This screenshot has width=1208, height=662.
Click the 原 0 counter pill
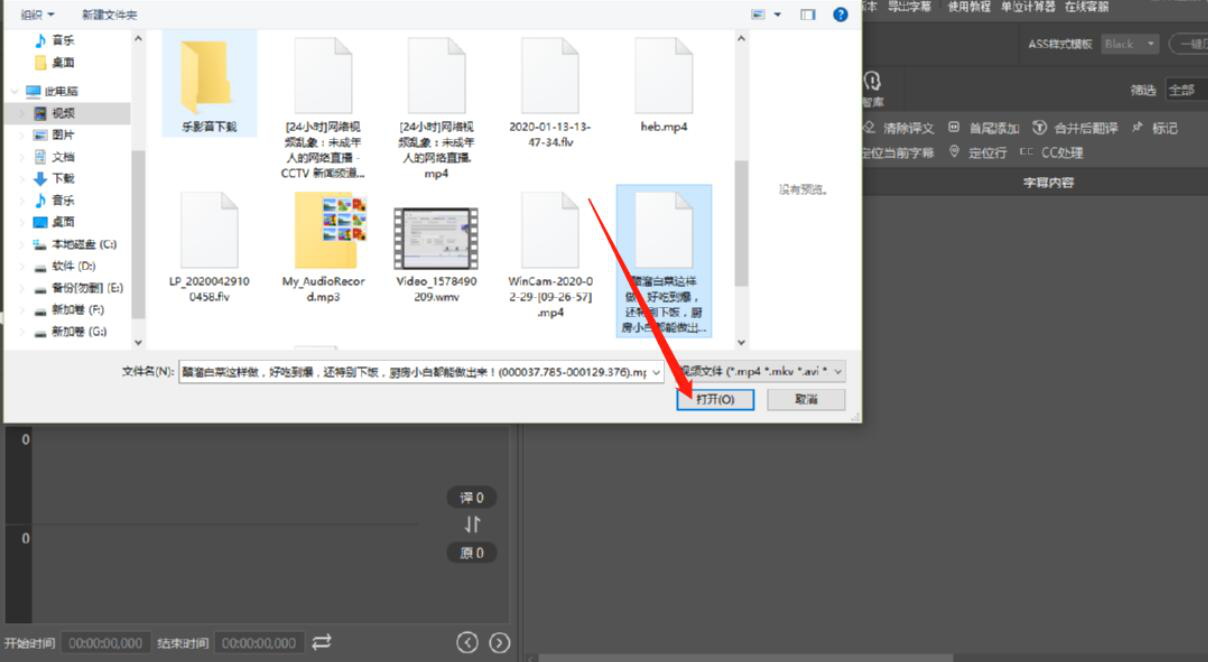(472, 553)
